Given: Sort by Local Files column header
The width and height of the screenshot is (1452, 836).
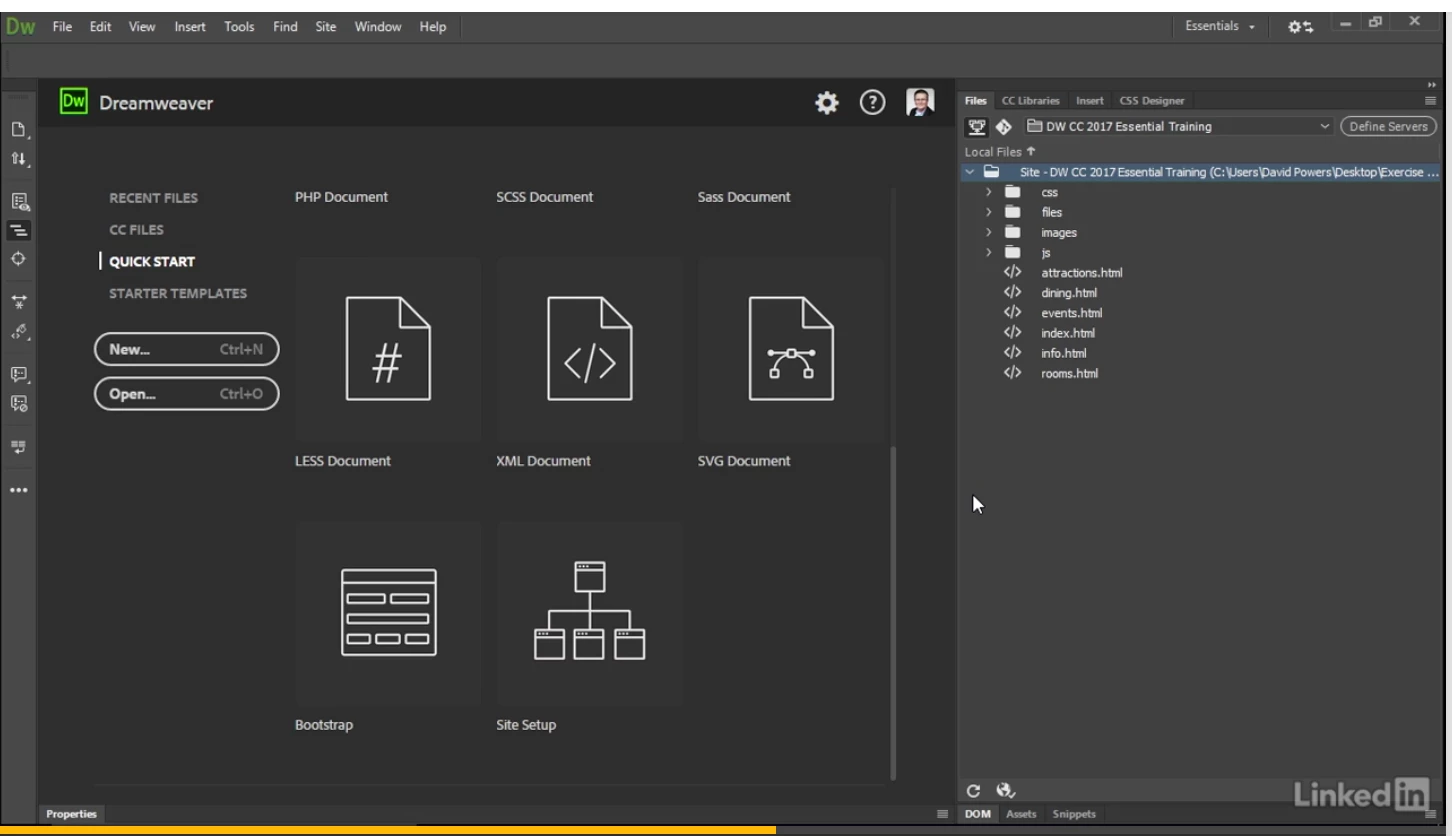Looking at the screenshot, I should 999,152.
